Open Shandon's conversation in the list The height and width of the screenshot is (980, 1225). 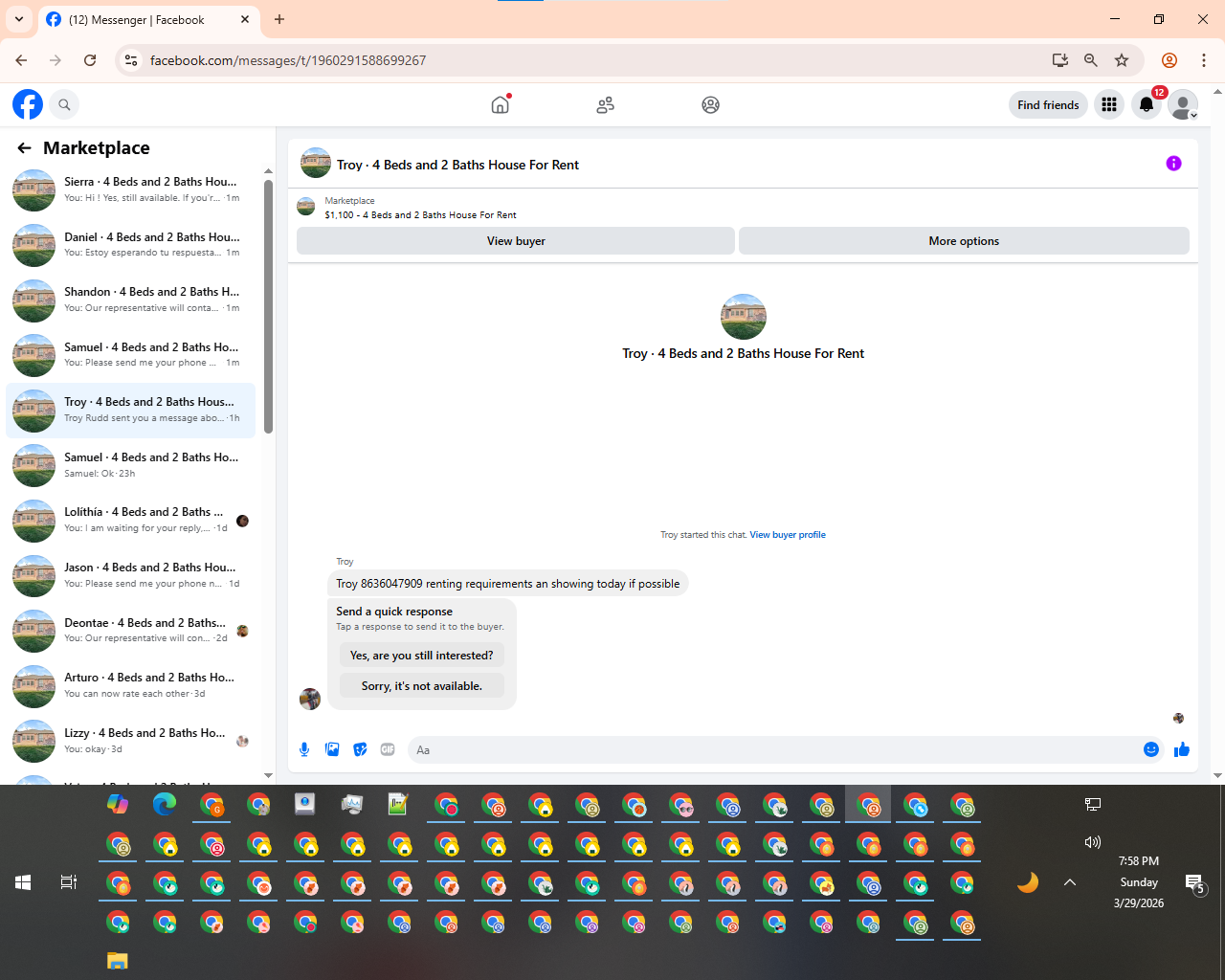tap(131, 300)
